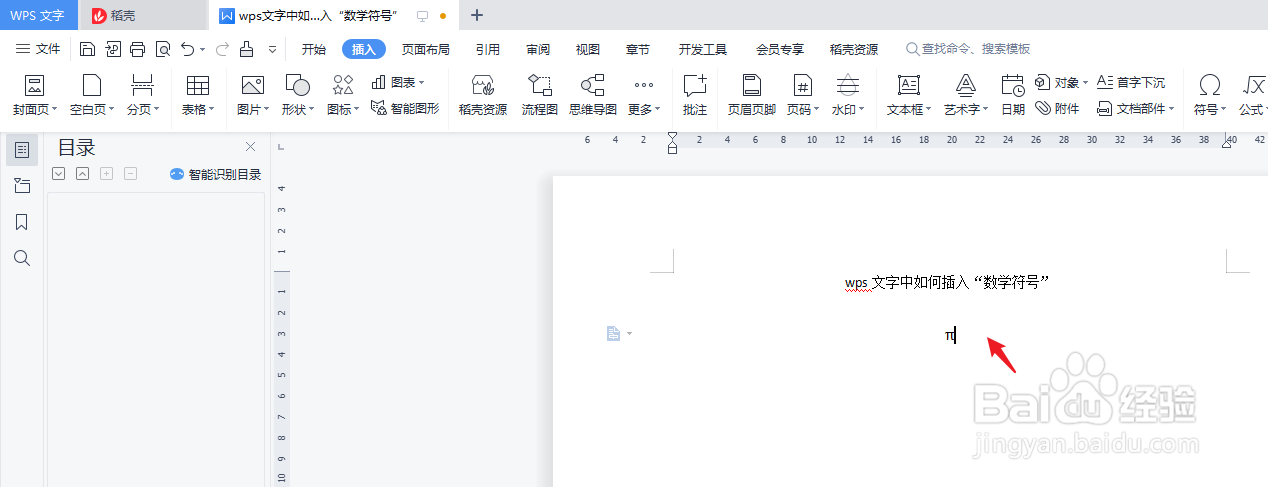Open the 文件 menu
1268x487 pixels.
[x=39, y=49]
